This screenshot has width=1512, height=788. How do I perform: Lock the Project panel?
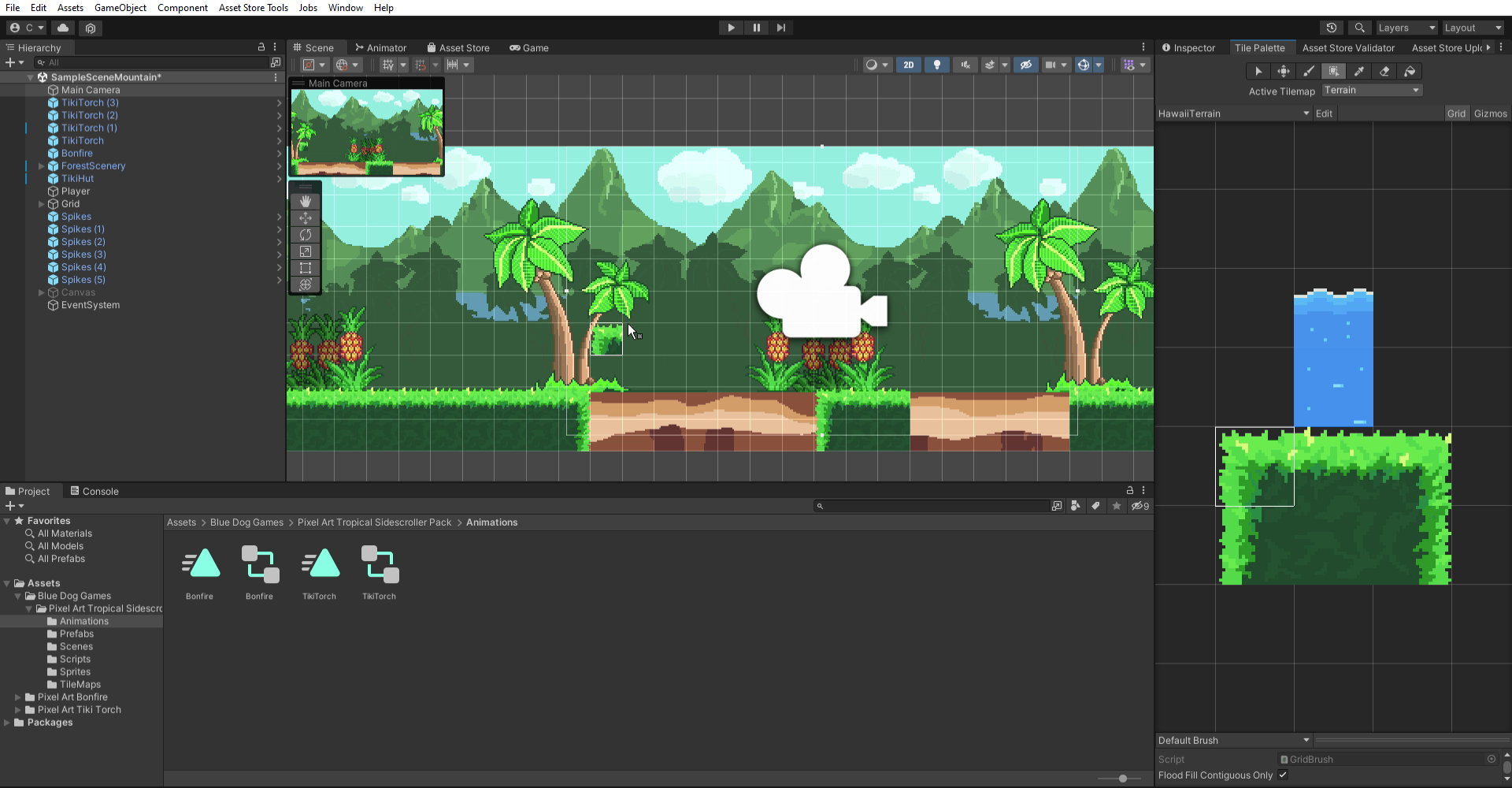coord(1129,490)
